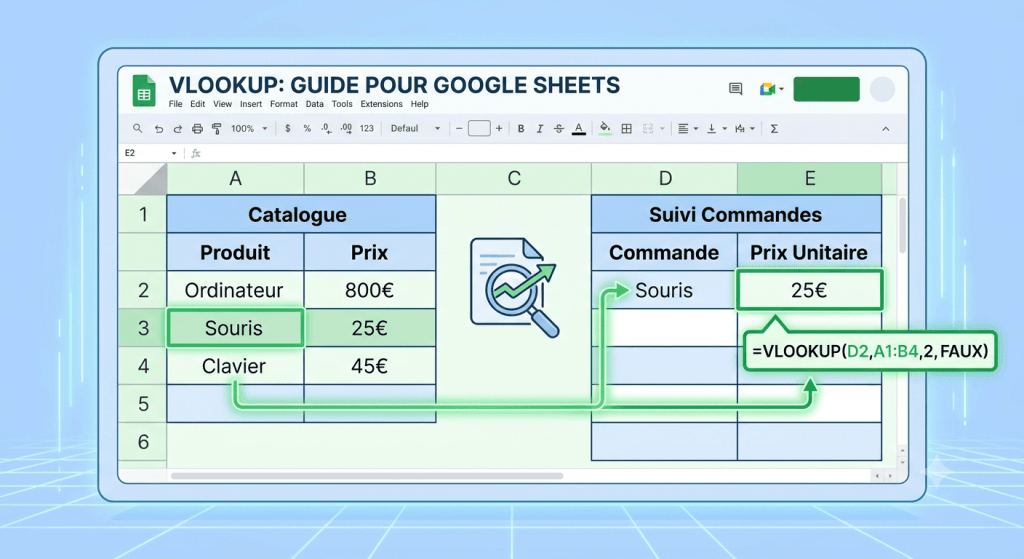1024x559 pixels.
Task: Click the green Share button
Action: [x=826, y=89]
